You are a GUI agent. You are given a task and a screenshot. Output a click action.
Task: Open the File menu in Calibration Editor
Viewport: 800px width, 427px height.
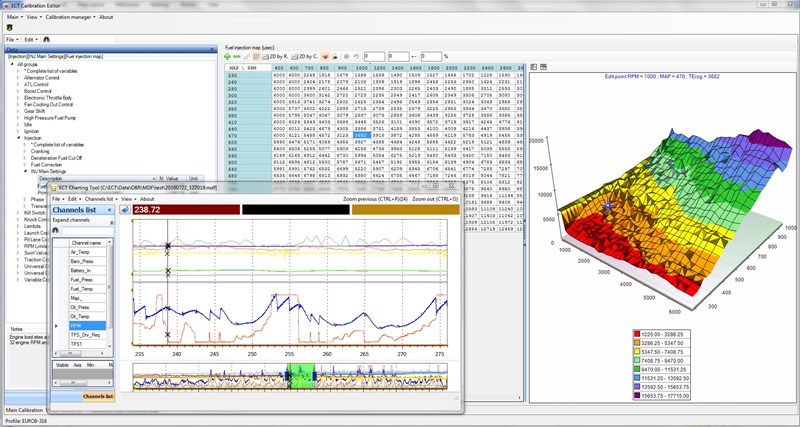[x=12, y=39]
